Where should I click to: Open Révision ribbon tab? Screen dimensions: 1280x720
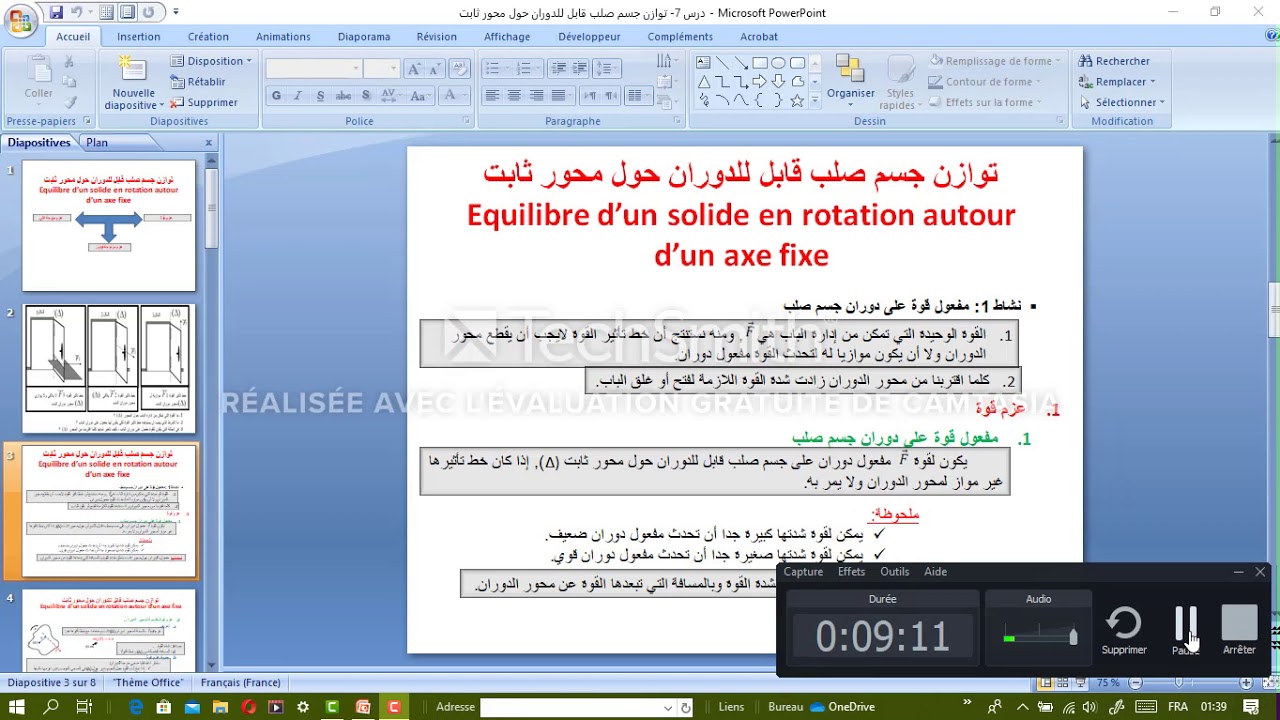pos(436,36)
